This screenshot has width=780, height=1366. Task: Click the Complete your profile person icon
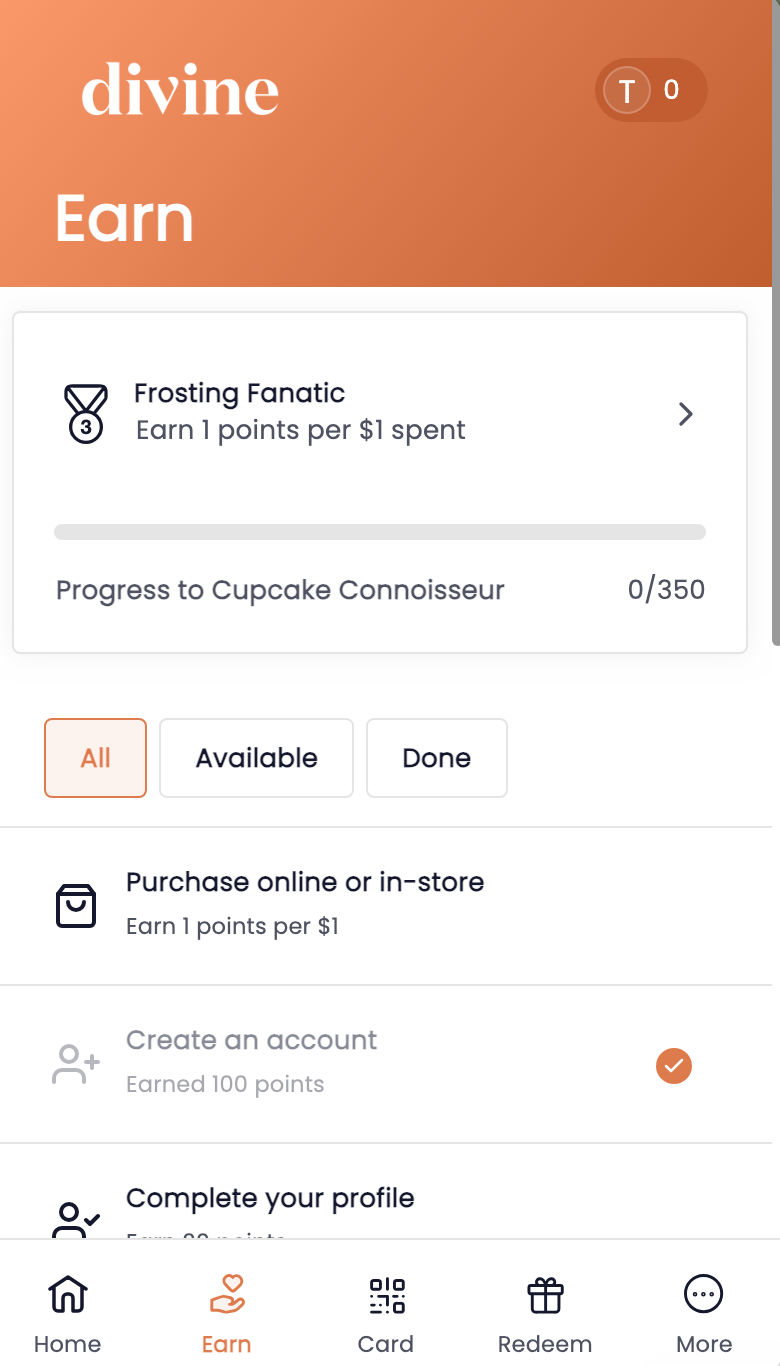pyautogui.click(x=76, y=1221)
